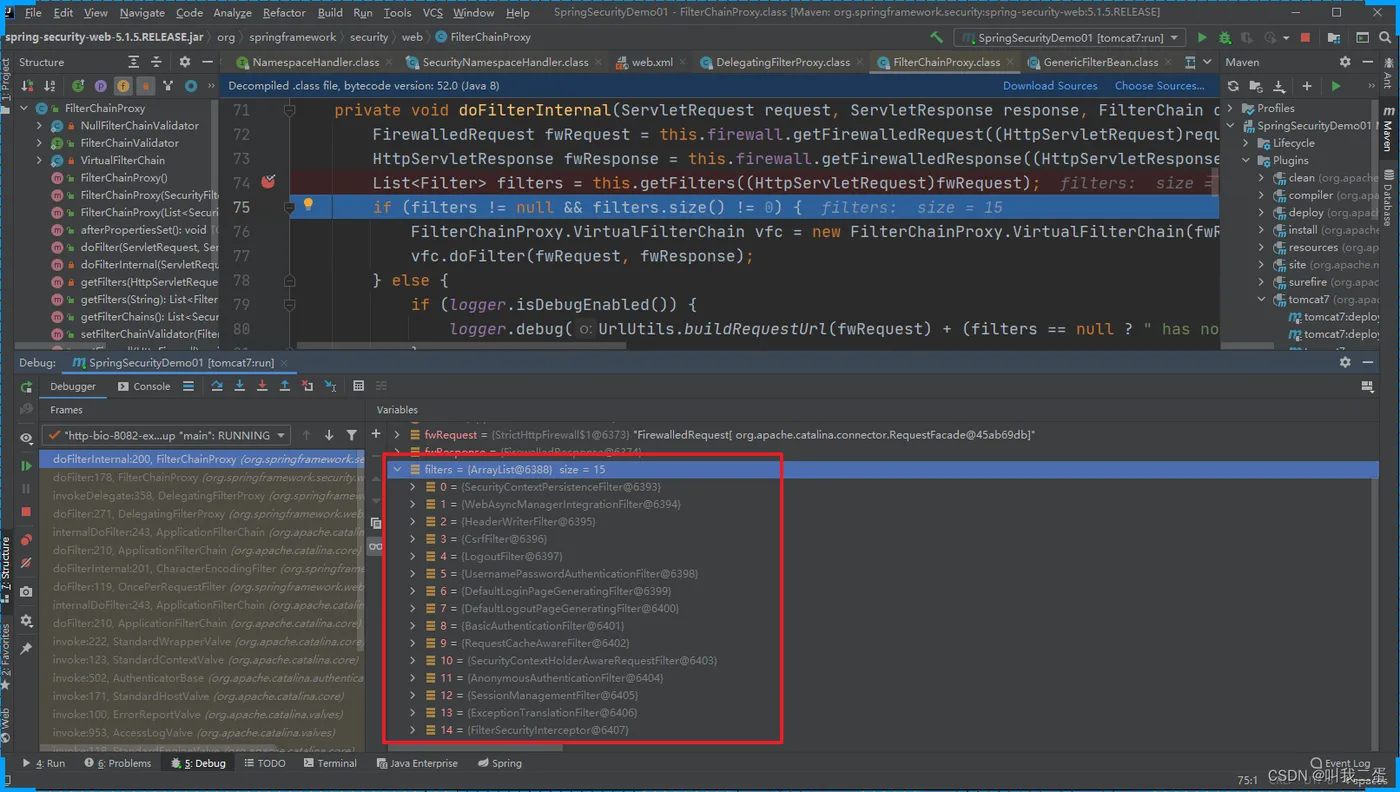Toggle breakpoint on line 74
1400x792 pixels.
tap(268, 182)
